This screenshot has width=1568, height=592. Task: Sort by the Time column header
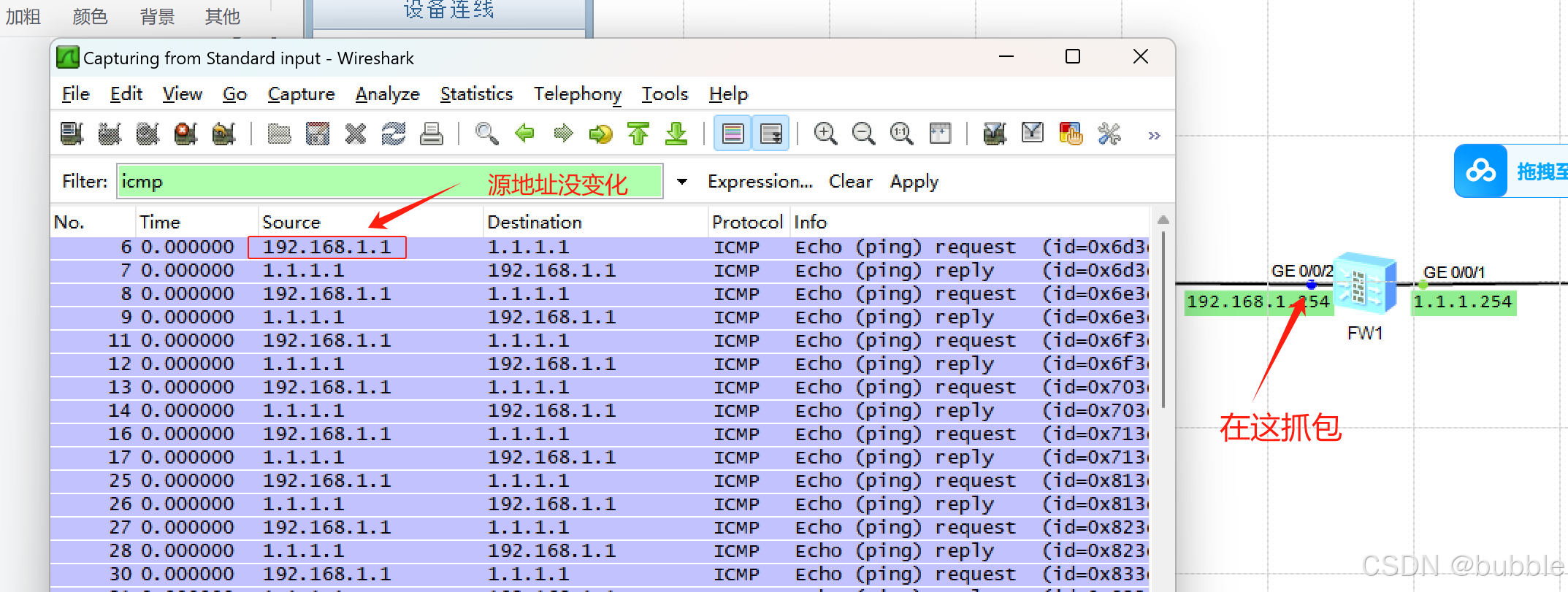(x=197, y=222)
